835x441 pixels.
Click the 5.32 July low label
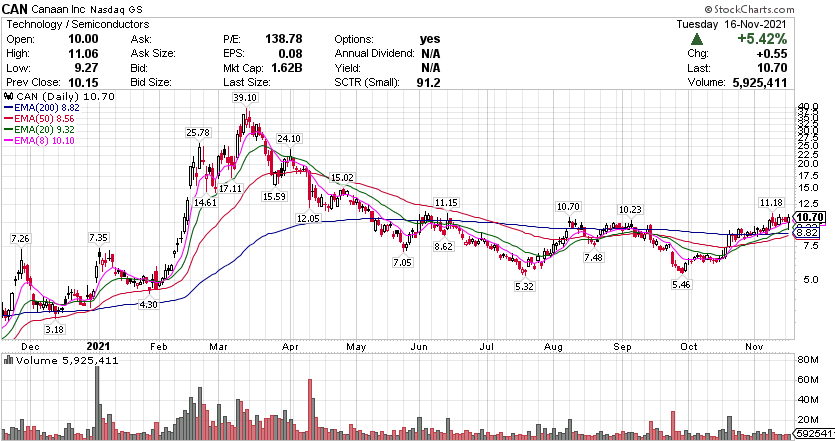click(525, 287)
